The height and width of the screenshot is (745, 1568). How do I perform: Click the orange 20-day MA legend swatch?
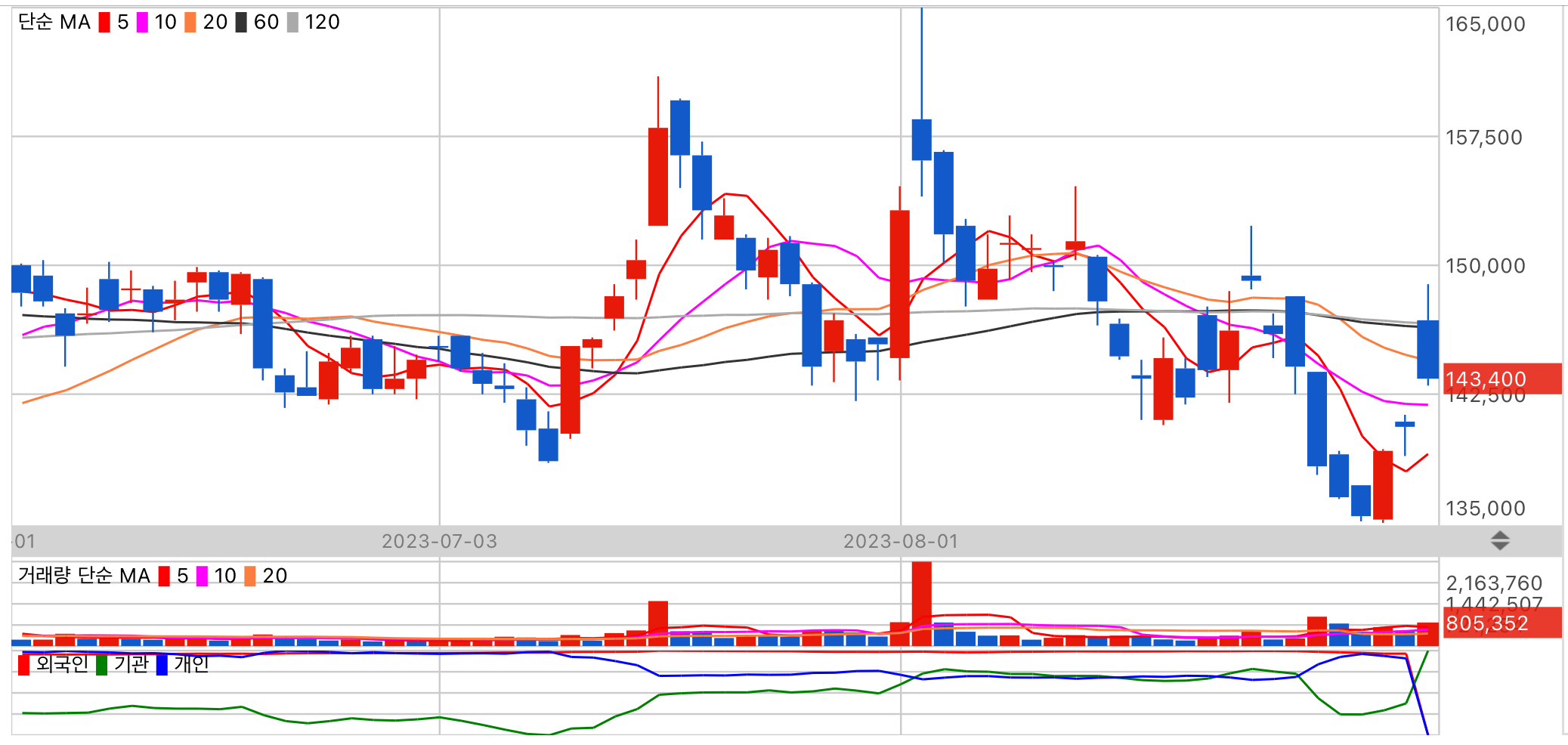coord(190,23)
